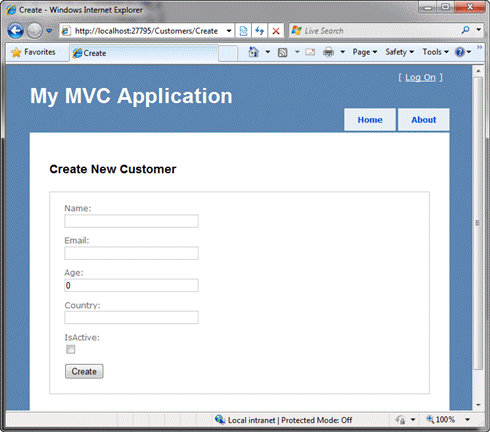Expand the address bar URL dropdown
Screen dimensions: 490x432
[x=229, y=31]
